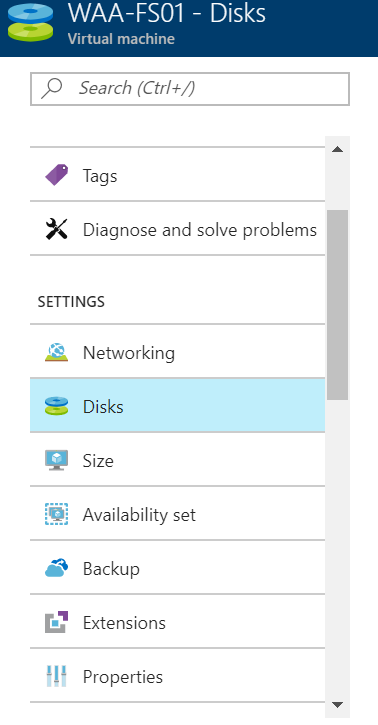Viewport: 378px width, 725px height.
Task: Click the purple Tags icon
Action: click(x=56, y=175)
